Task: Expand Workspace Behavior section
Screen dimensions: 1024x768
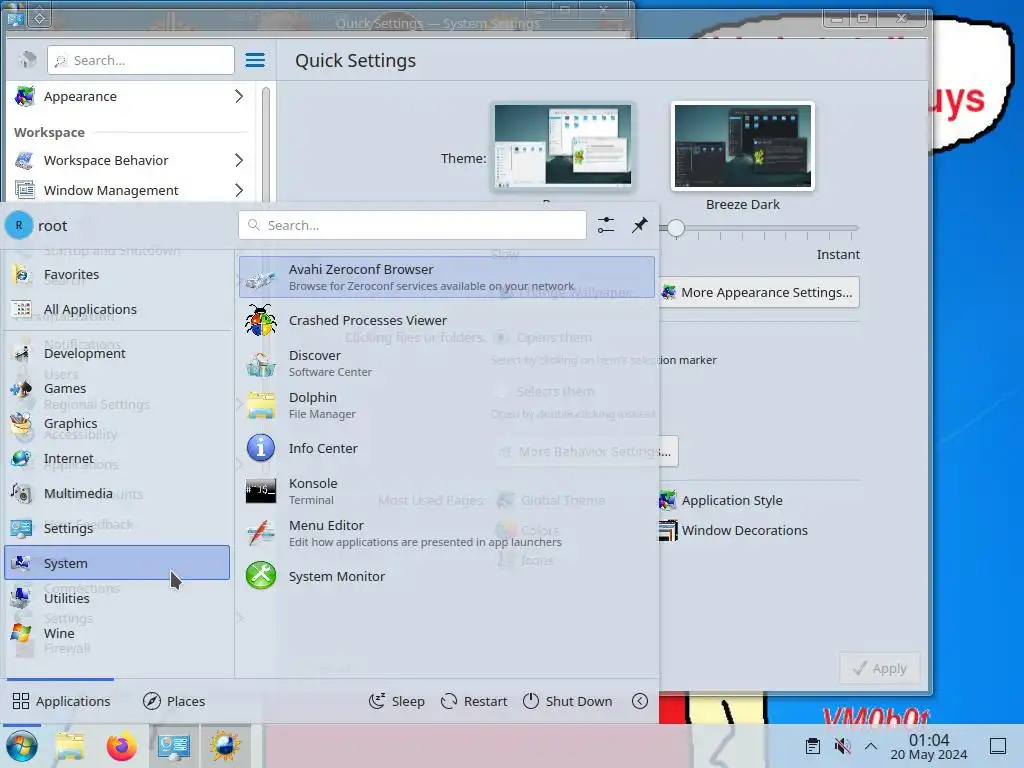Action: (x=131, y=160)
